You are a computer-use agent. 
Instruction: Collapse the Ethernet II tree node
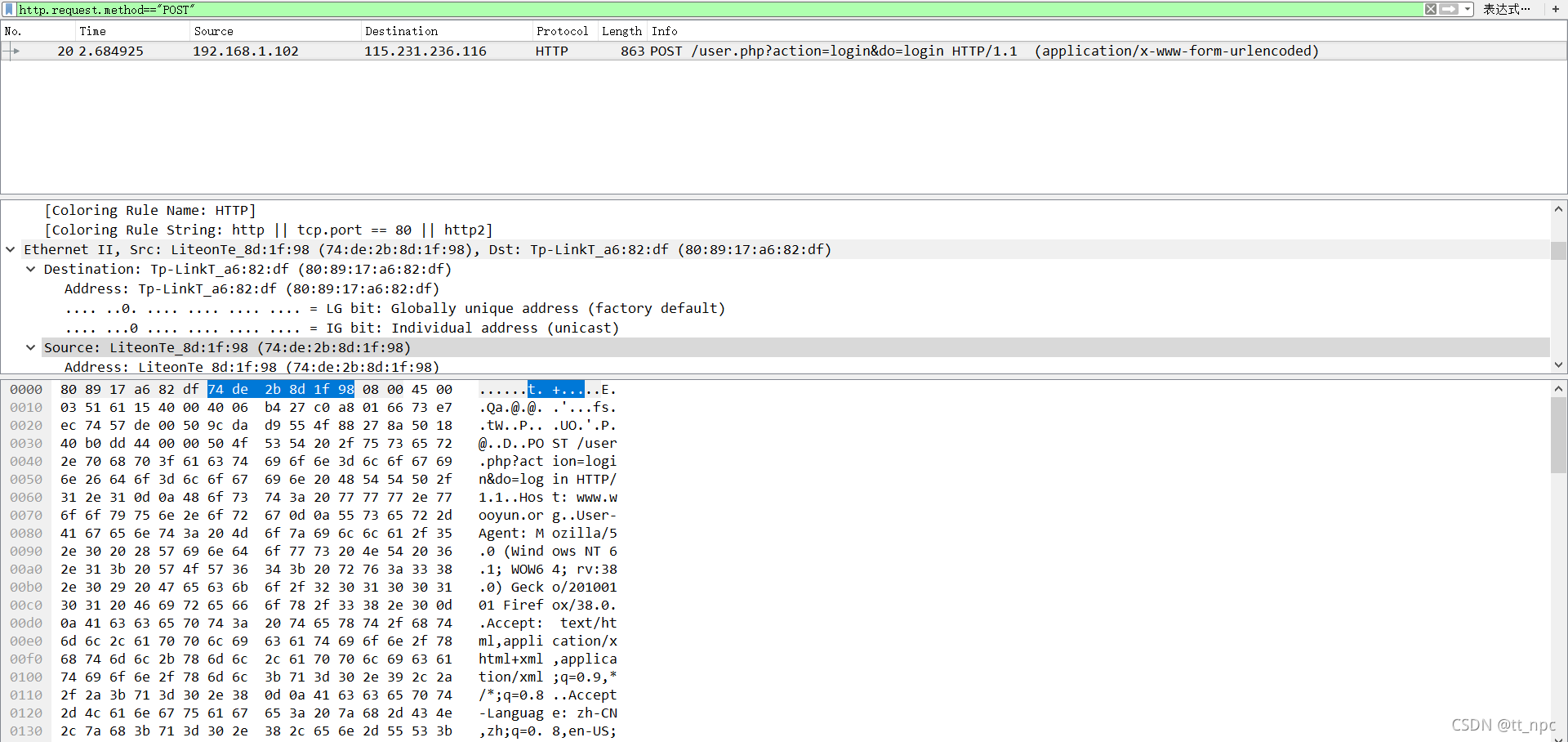pyautogui.click(x=11, y=250)
